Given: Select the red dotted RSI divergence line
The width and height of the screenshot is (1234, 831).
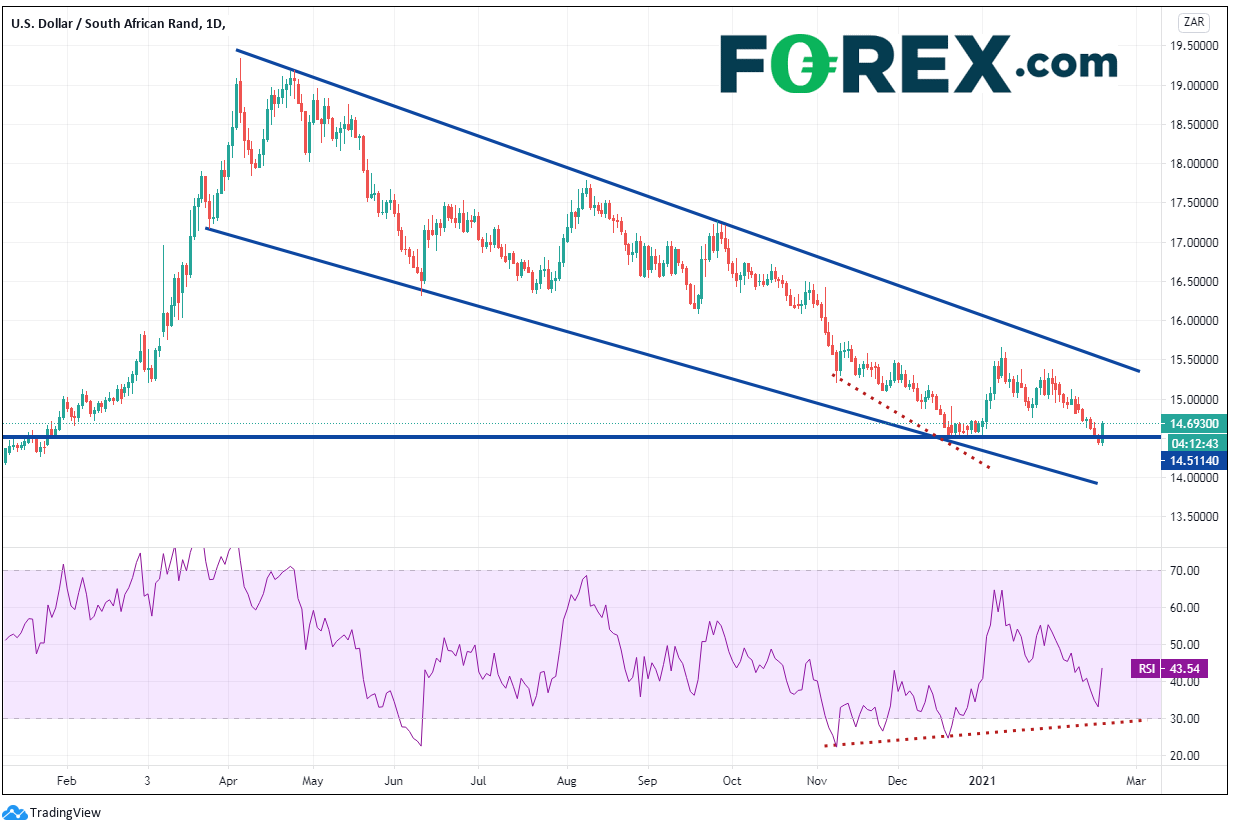Looking at the screenshot, I should click(x=980, y=734).
